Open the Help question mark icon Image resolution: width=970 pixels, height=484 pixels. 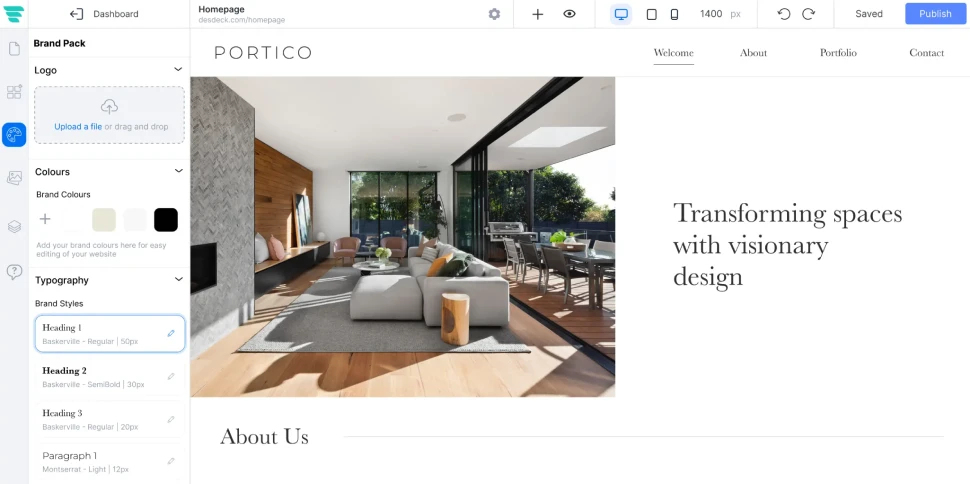[14, 272]
